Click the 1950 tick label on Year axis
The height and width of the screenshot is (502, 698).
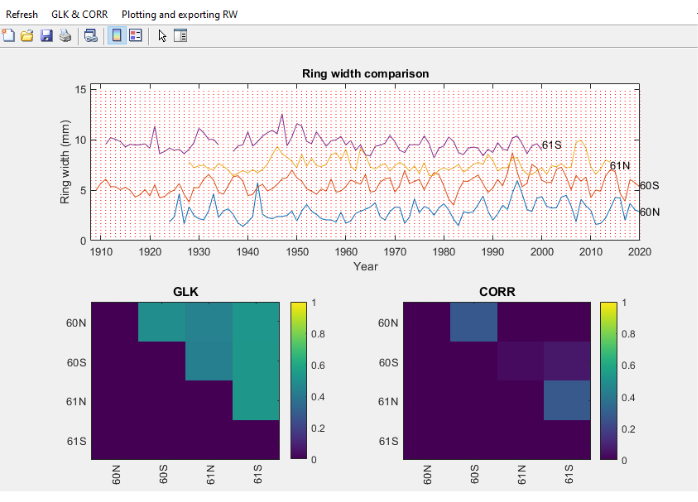297,252
